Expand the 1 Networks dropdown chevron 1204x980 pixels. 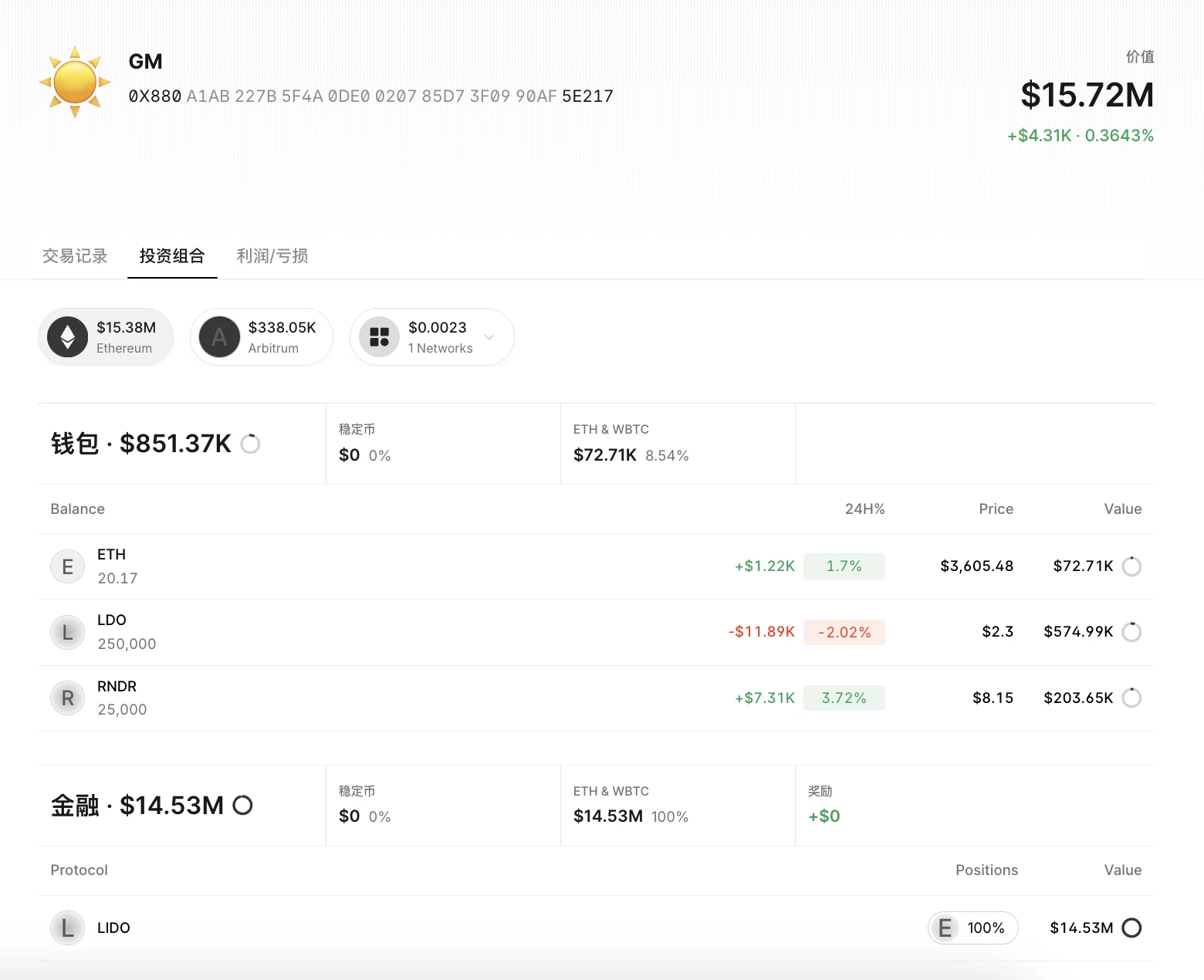coord(489,337)
